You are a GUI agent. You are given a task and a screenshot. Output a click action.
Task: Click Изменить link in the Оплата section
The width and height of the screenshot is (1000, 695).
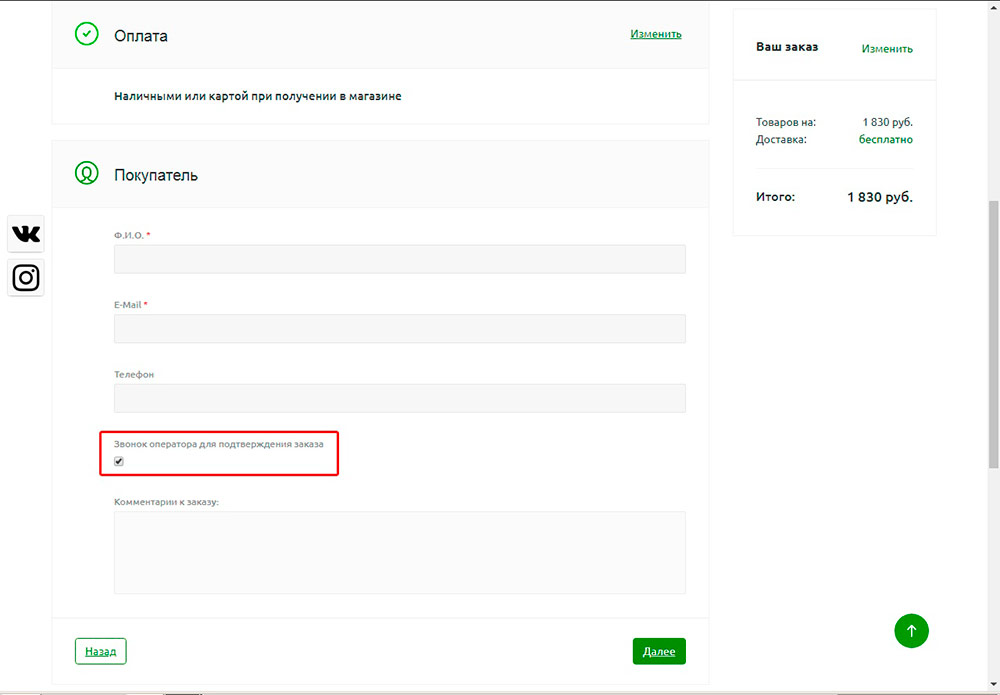656,34
